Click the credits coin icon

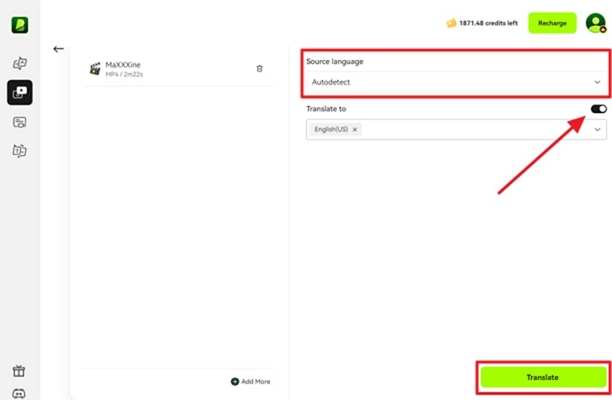(451, 23)
